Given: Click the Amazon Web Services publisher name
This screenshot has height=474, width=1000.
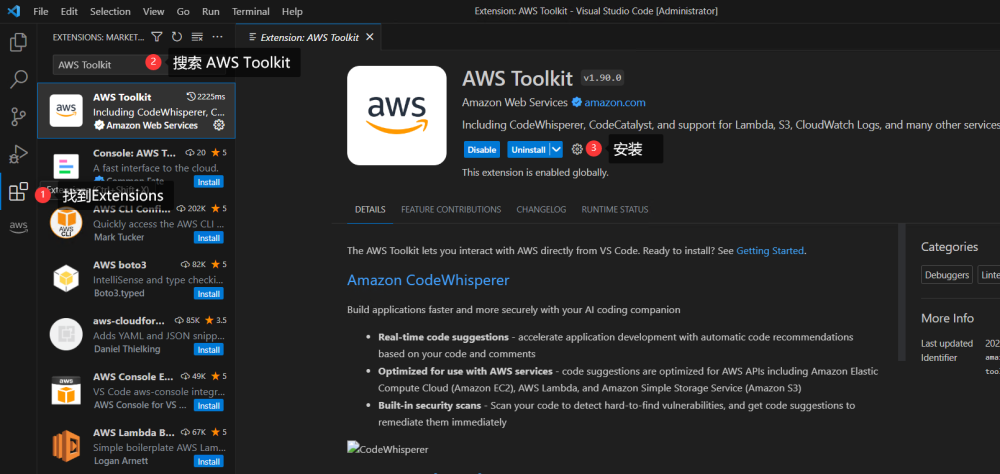Looking at the screenshot, I should pyautogui.click(x=515, y=102).
